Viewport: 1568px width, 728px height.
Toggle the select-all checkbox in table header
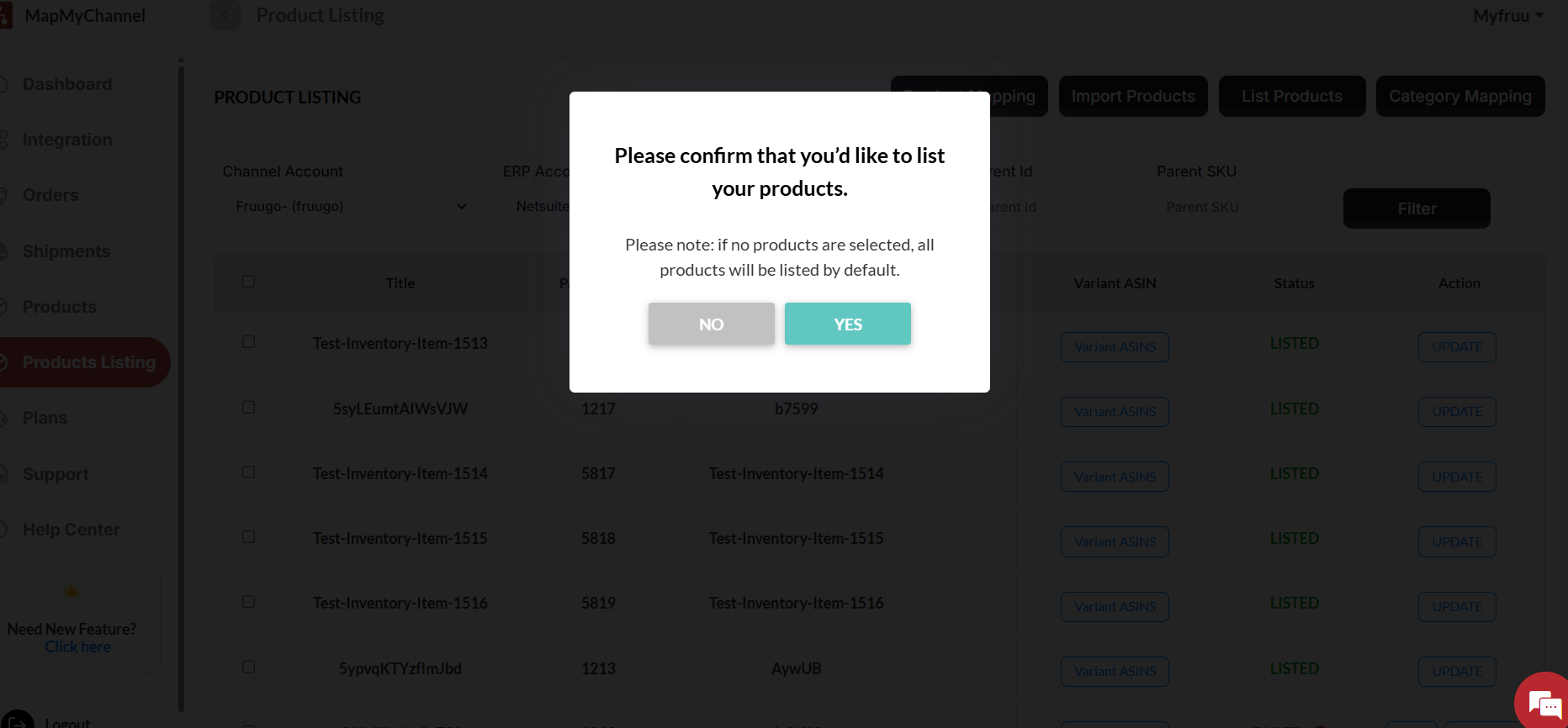pyautogui.click(x=248, y=282)
